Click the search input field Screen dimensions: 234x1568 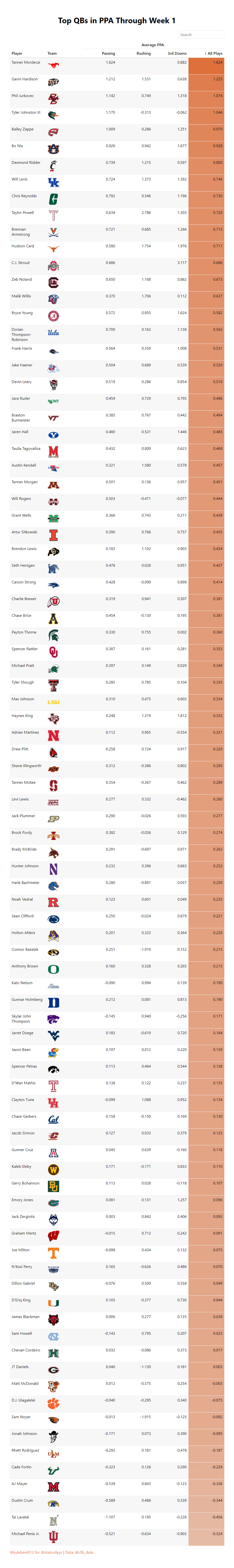click(201, 35)
